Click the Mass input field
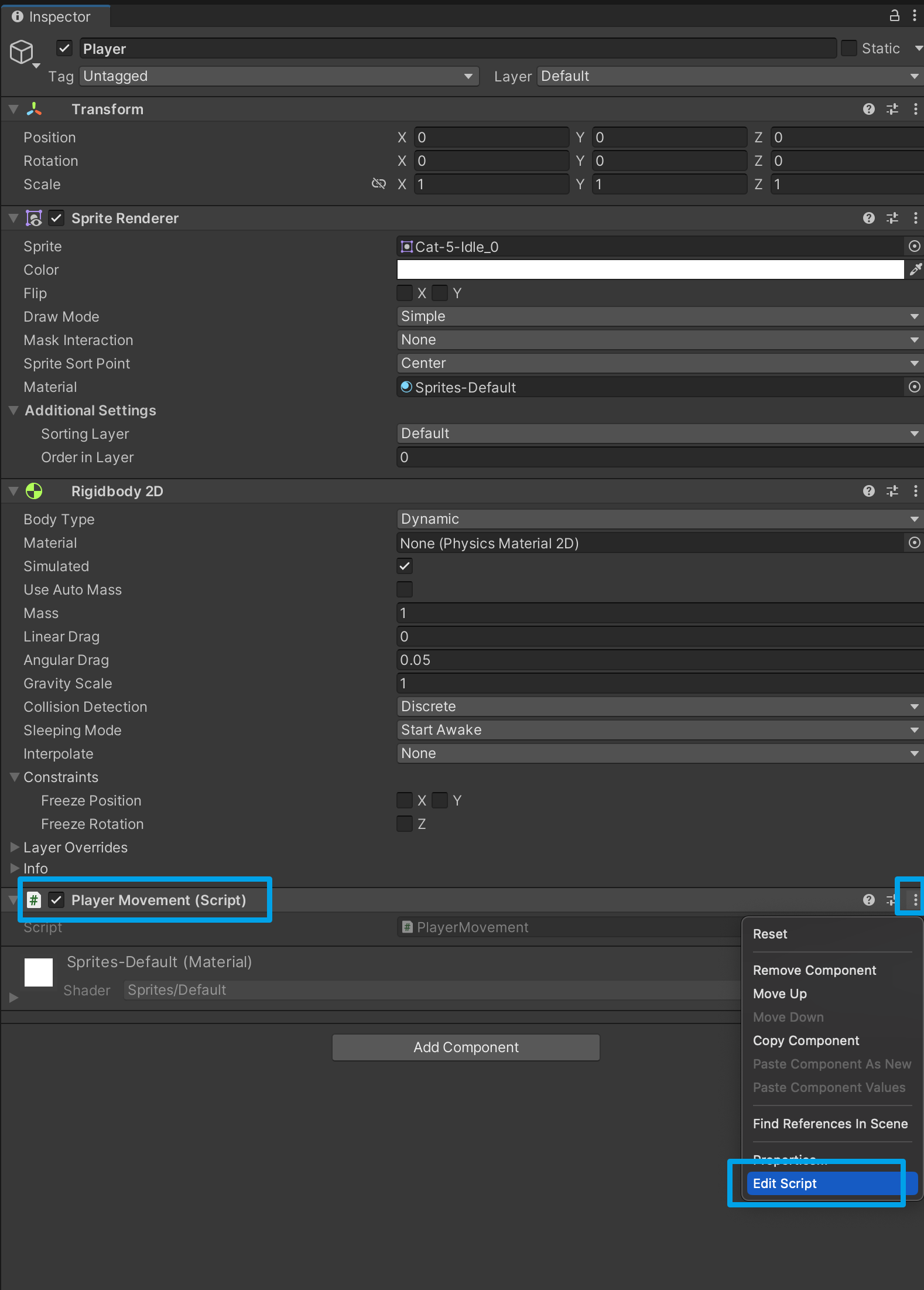 point(659,613)
